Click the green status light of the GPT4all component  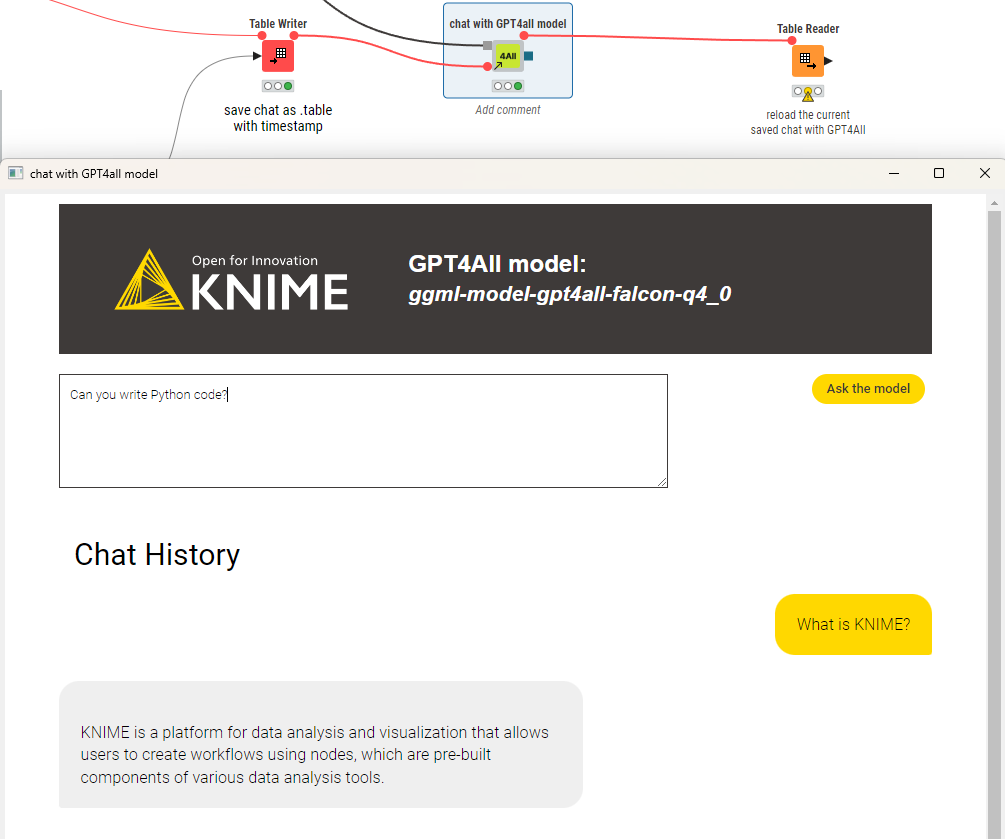519,86
